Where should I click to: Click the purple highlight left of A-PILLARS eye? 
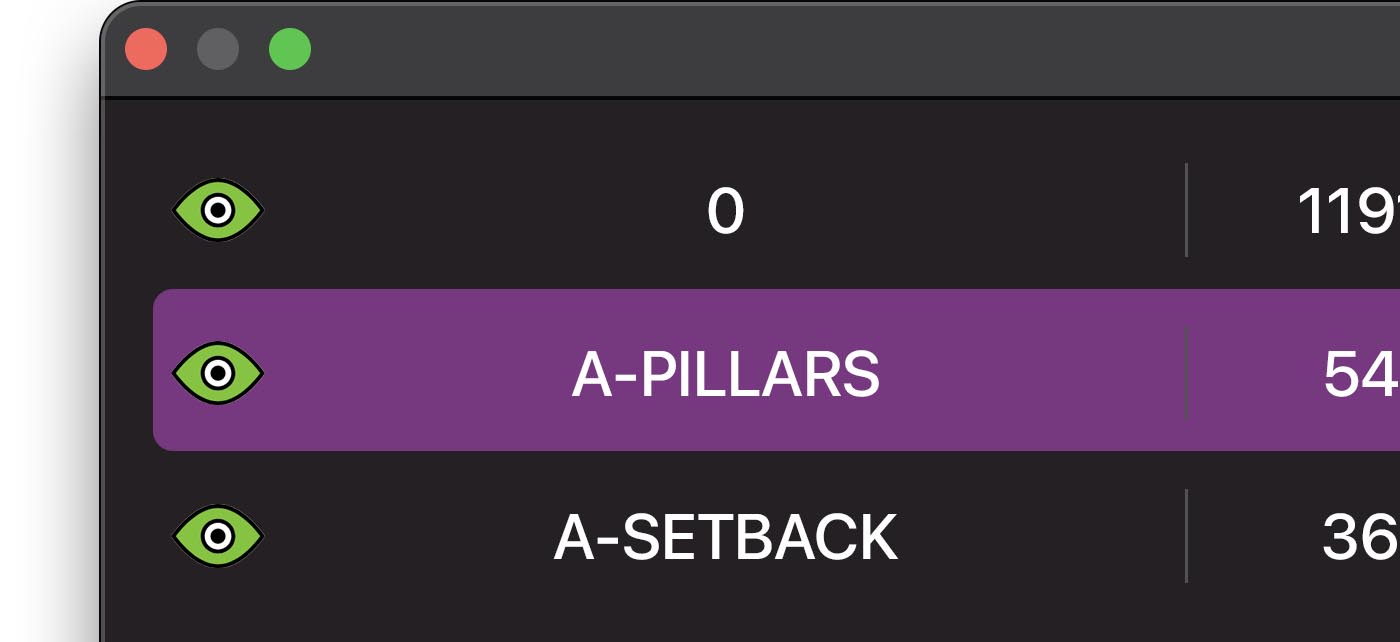click(x=163, y=372)
